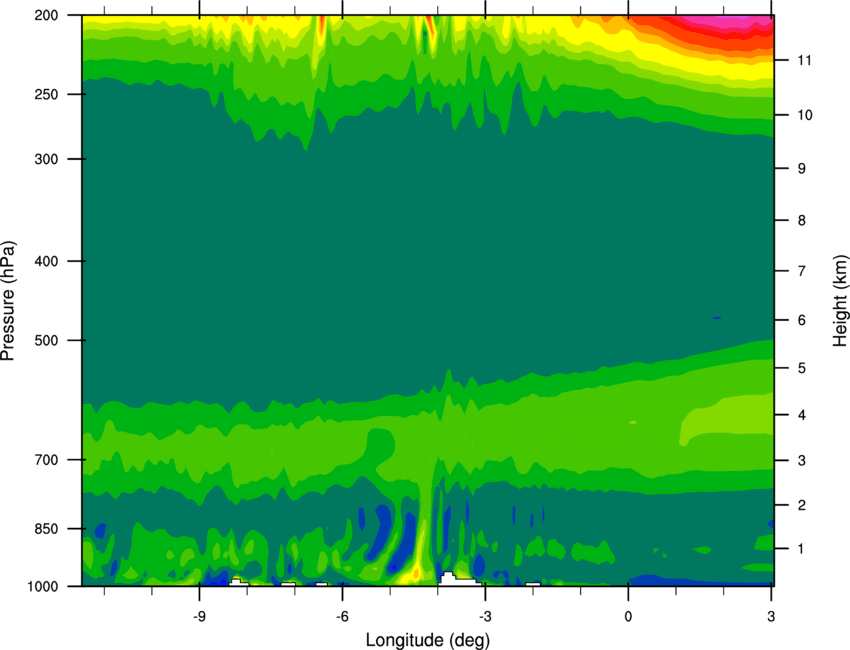850x650 pixels.
Task: Click the 1 km height tick label
Action: (x=802, y=549)
